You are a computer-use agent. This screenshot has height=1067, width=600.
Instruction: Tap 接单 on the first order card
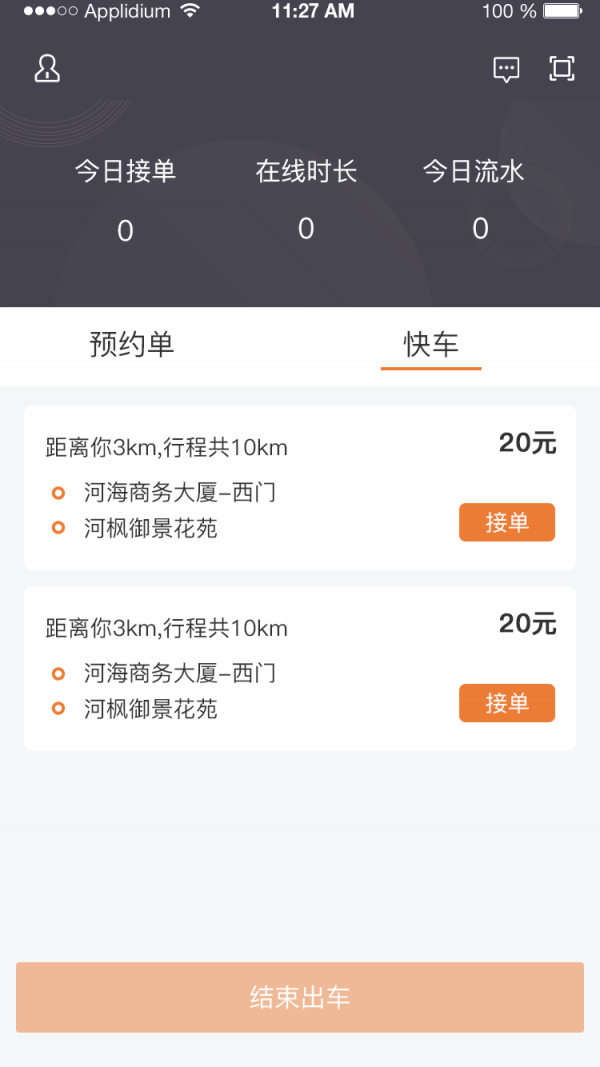507,522
